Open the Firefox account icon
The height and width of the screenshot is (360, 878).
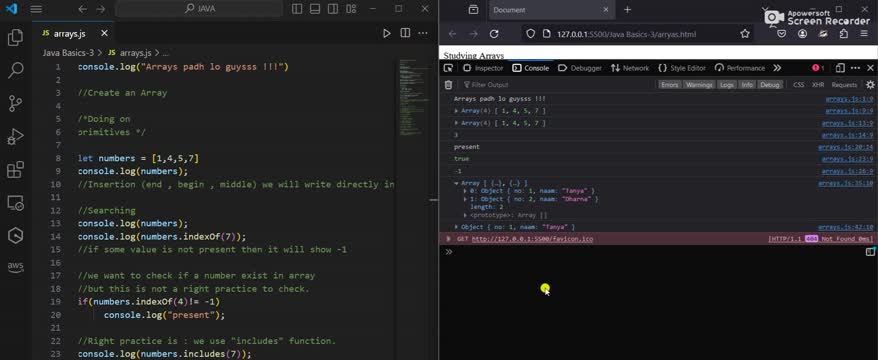tap(802, 34)
